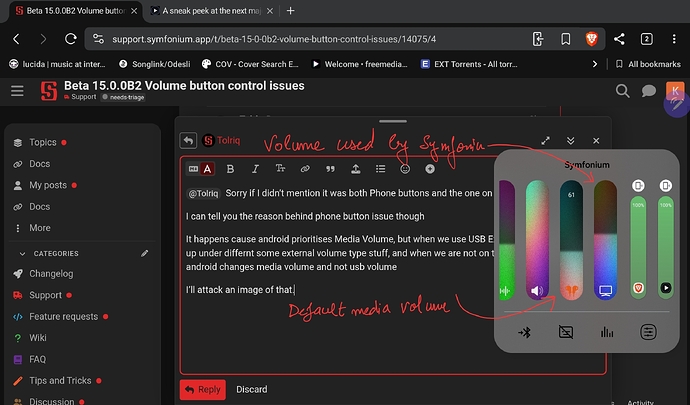Edit categories with the pencil icon
Image resolution: width=690 pixels, height=405 pixels.
click(145, 254)
